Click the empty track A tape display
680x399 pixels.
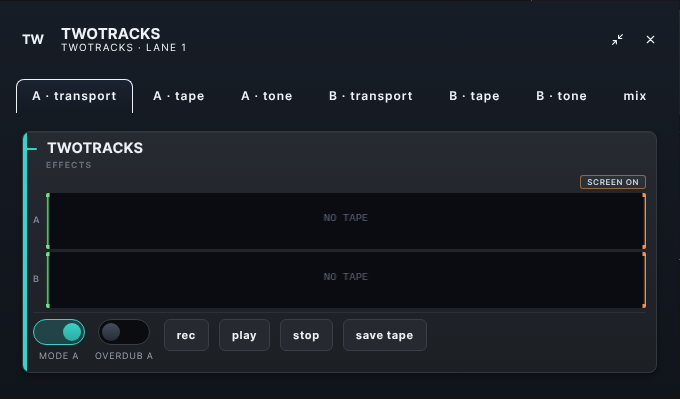coord(346,221)
